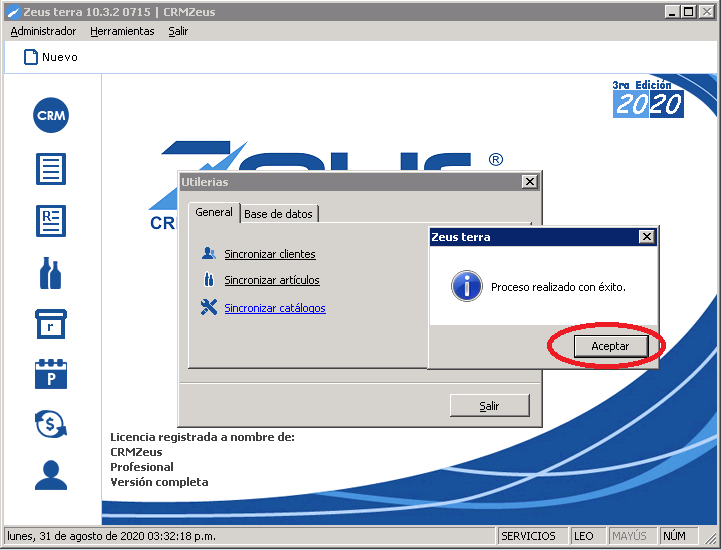Open the Administrador menu
This screenshot has height=550, width=721.
click(x=43, y=31)
